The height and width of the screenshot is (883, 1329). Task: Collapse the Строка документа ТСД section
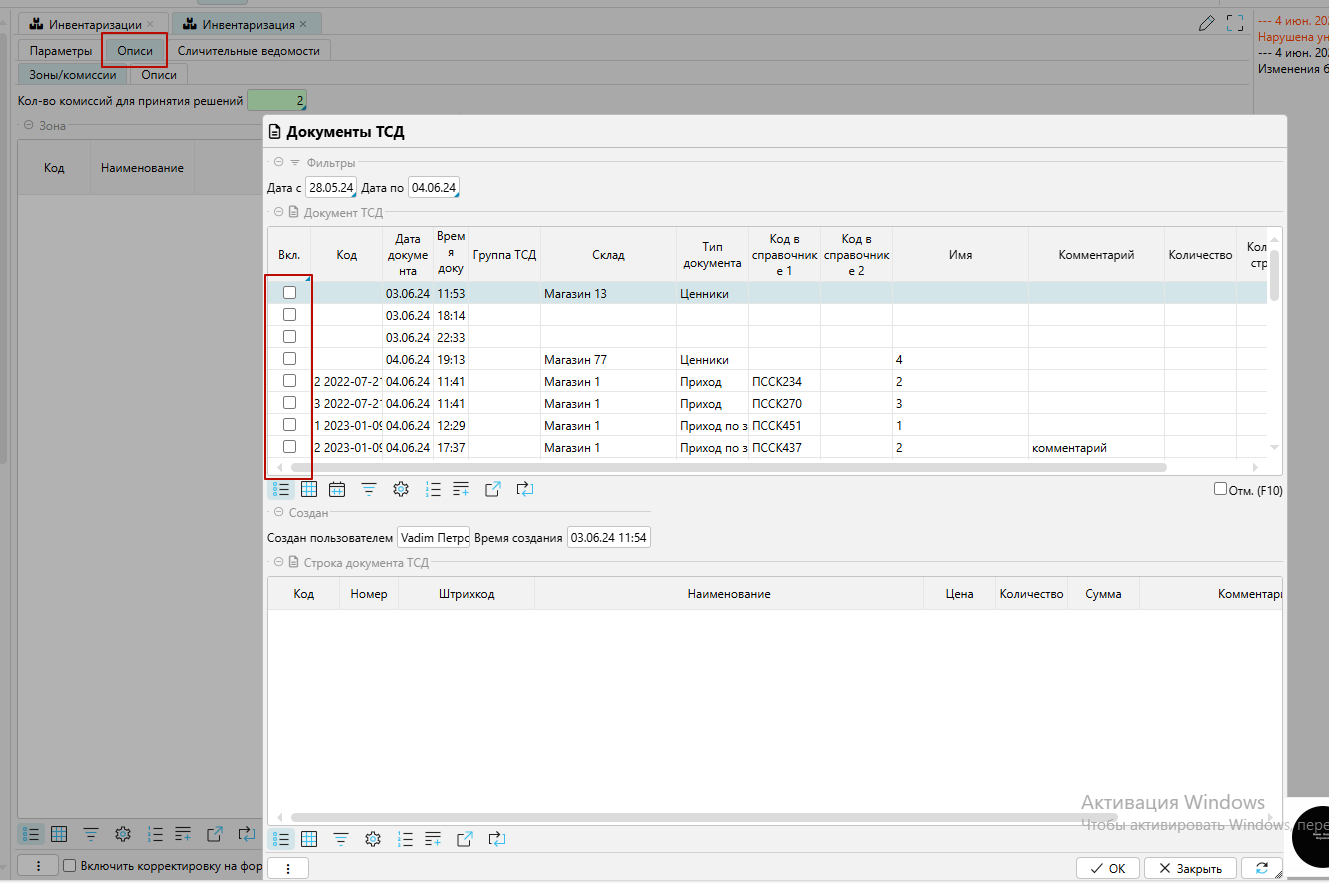[x=278, y=563]
